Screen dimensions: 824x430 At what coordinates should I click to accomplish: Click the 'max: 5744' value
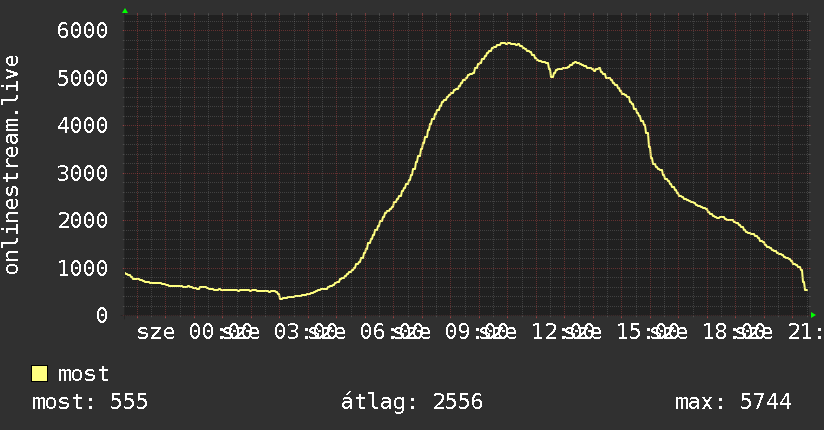733,402
